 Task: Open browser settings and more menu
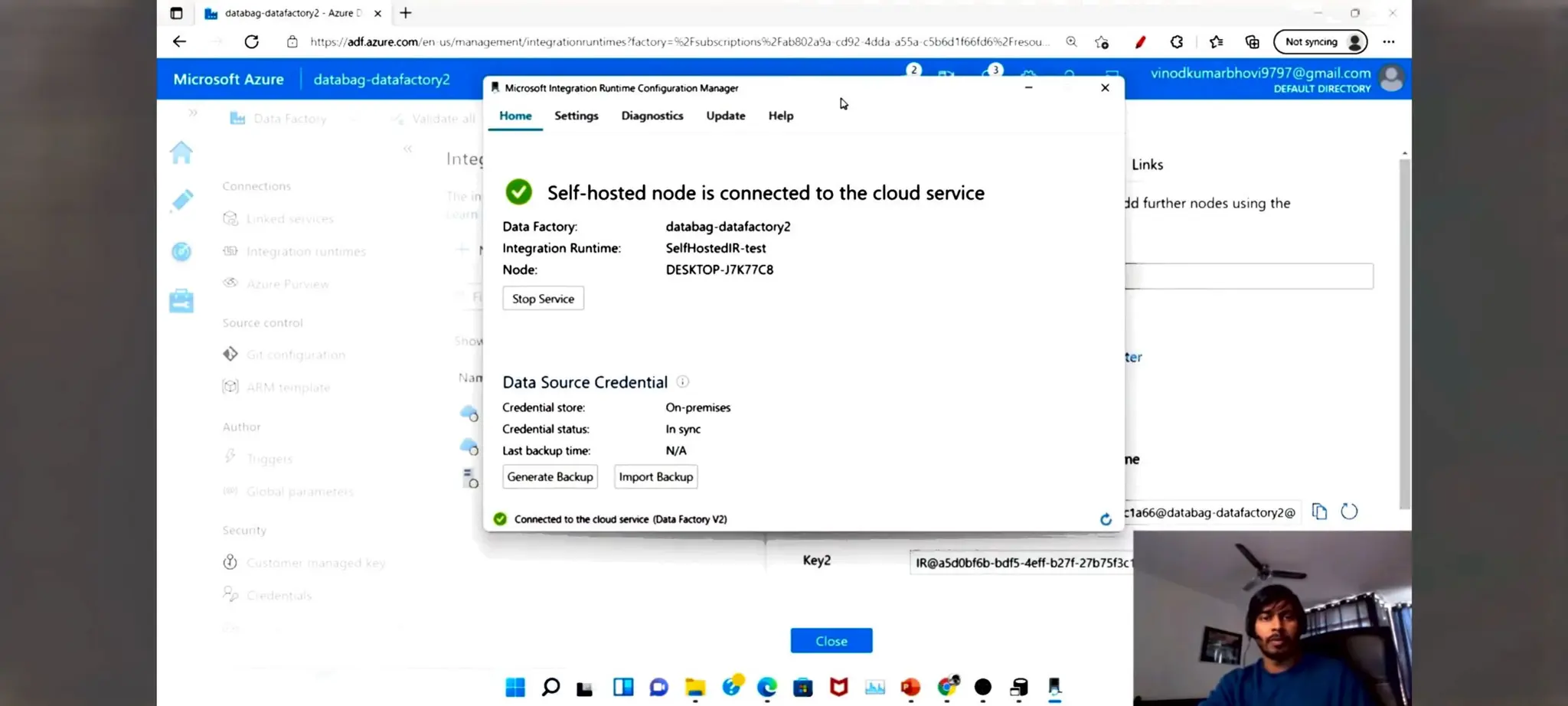[1389, 42]
